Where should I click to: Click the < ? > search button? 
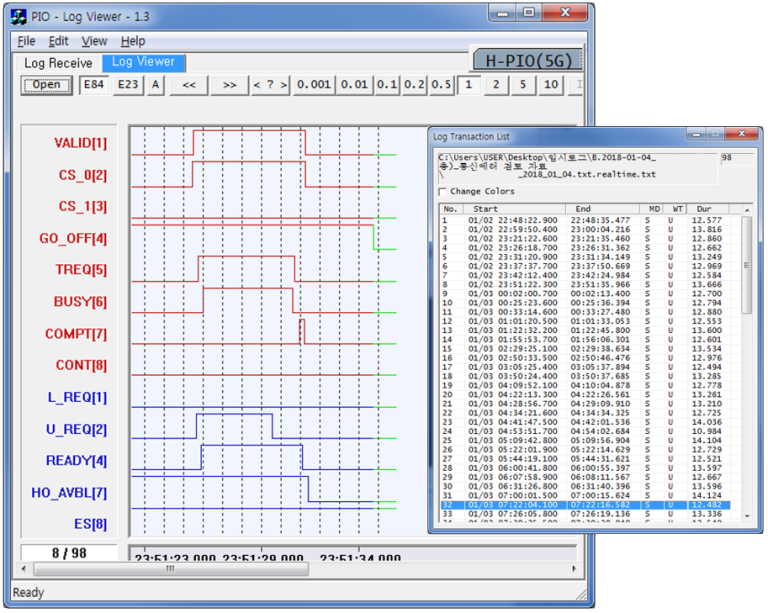pos(269,85)
